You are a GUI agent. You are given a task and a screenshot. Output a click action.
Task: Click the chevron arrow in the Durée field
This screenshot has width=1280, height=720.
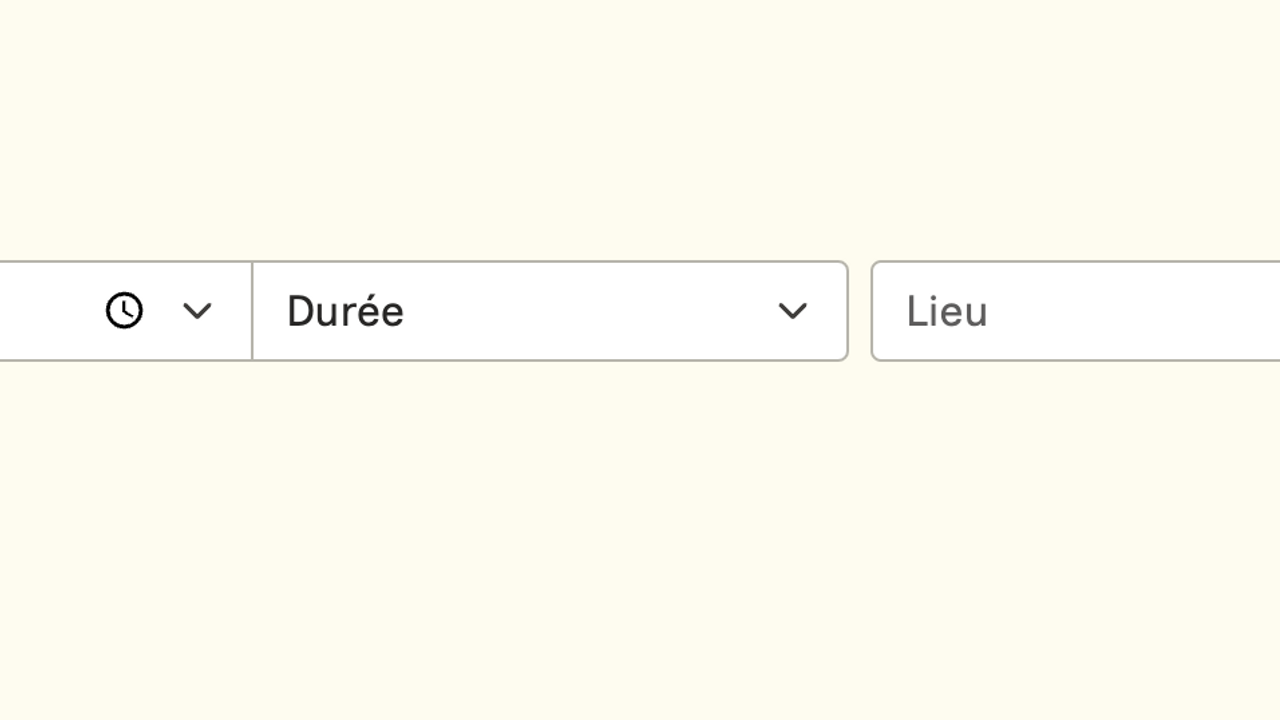click(792, 311)
